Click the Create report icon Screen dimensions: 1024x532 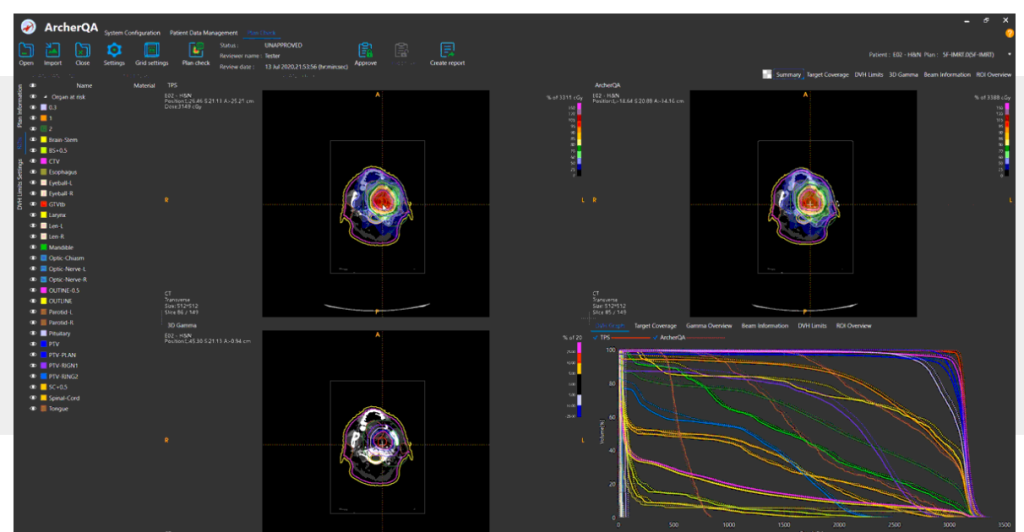(x=447, y=50)
